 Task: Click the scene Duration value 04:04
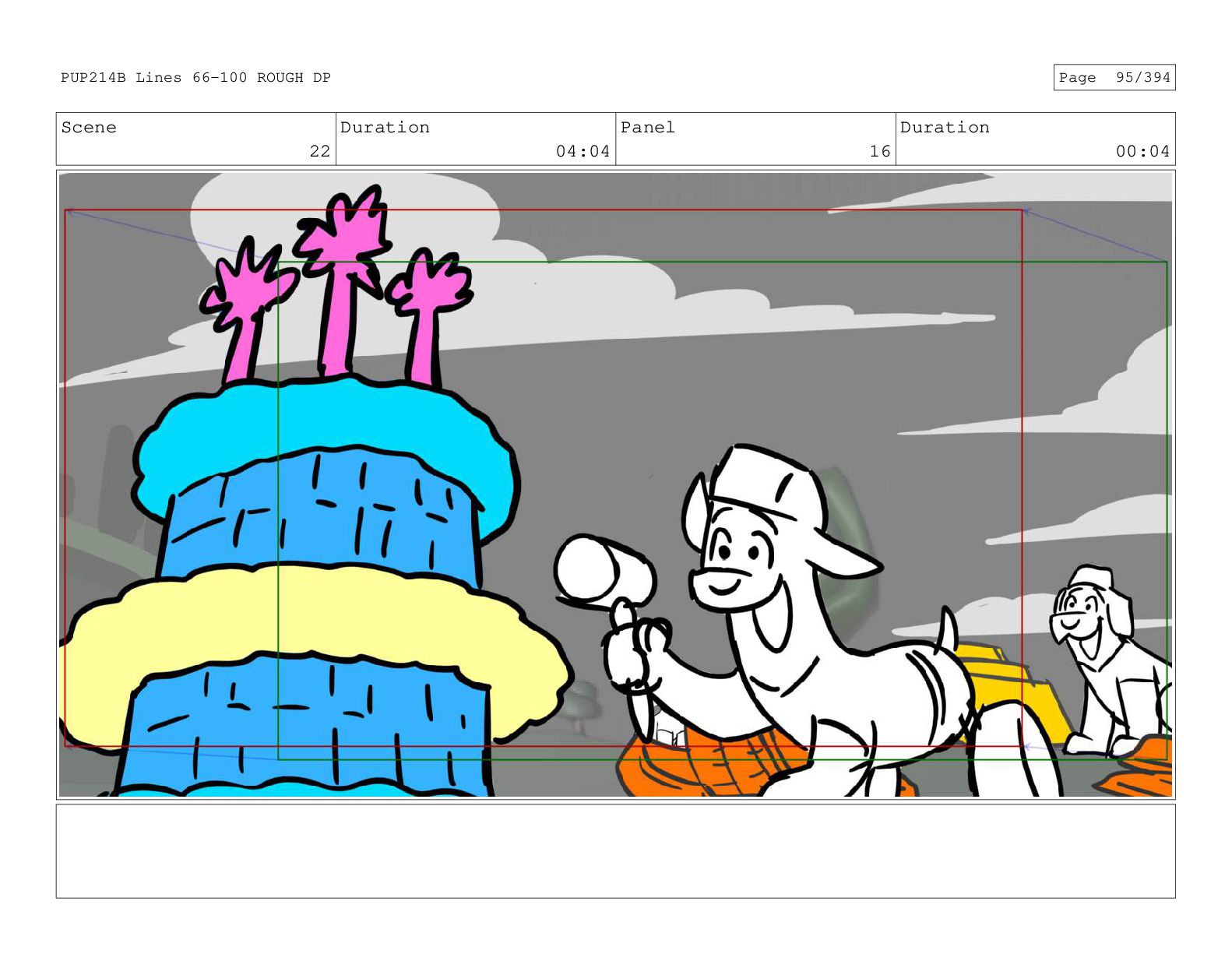[x=583, y=151]
